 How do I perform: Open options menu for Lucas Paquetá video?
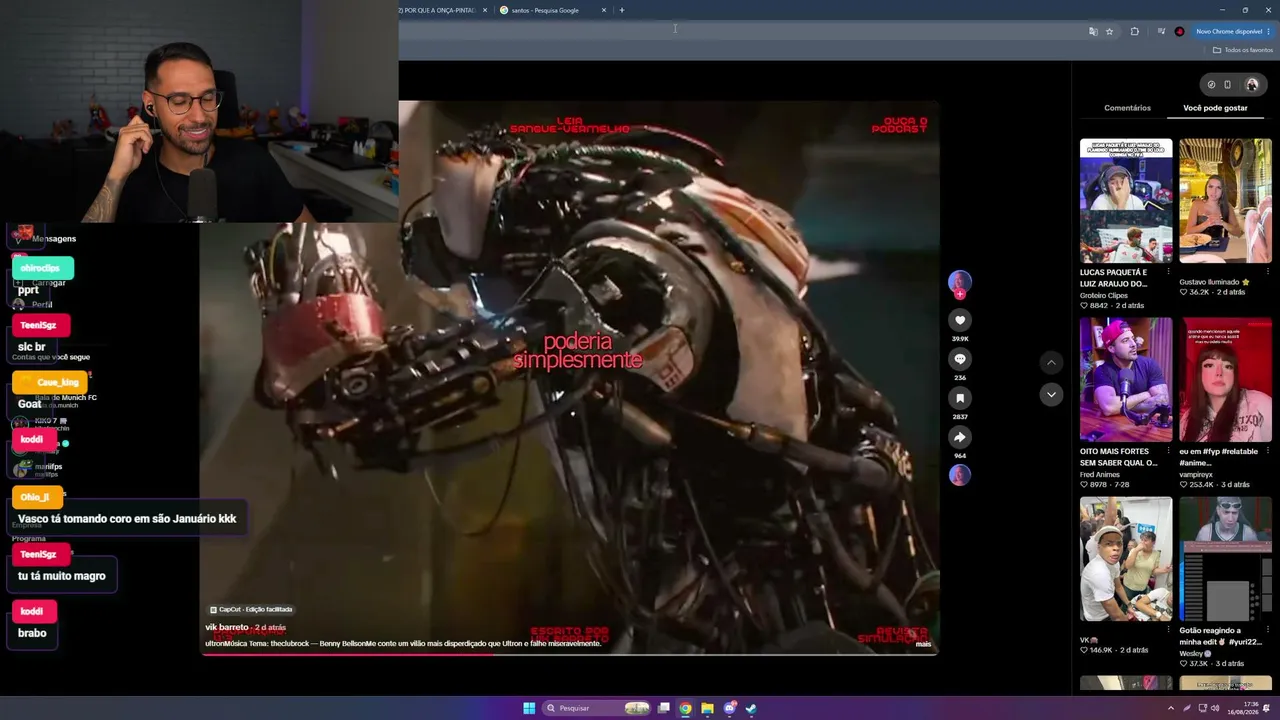tap(1169, 271)
